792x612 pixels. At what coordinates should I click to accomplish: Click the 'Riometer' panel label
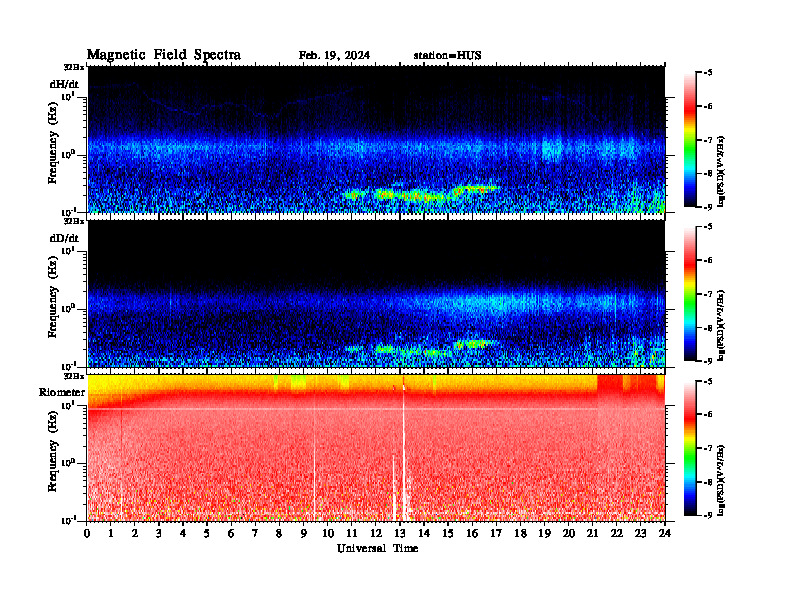pyautogui.click(x=62, y=392)
